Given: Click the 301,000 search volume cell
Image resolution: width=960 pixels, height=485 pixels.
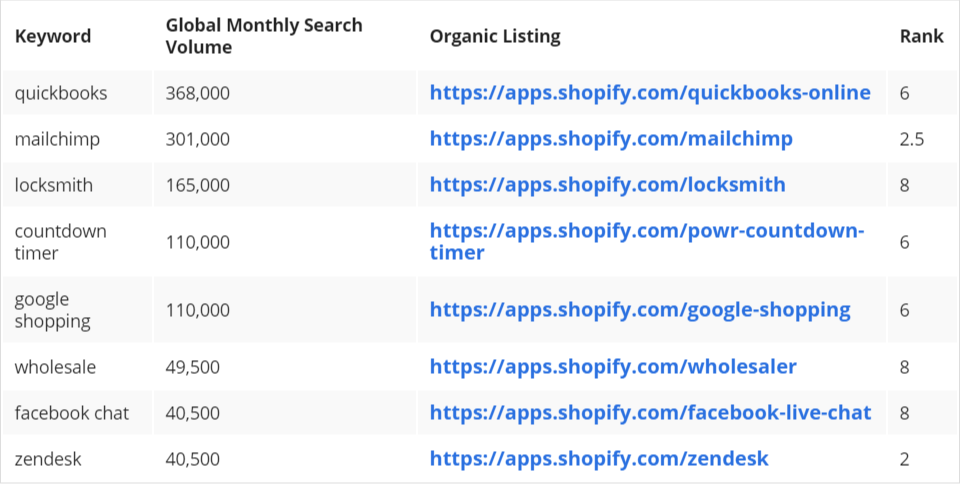Looking at the screenshot, I should pyautogui.click(x=198, y=139).
